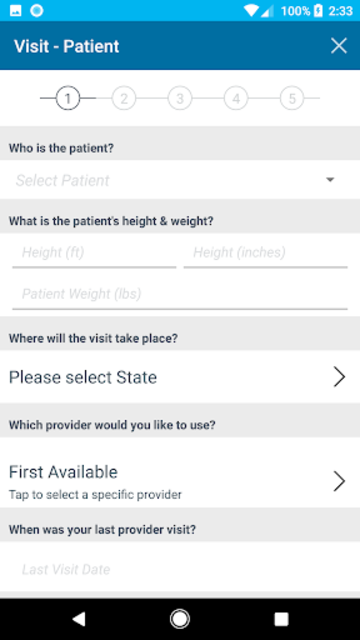The image size is (360, 640).
Task: Jump to step 2 in progress indicator
Action: click(x=124, y=98)
